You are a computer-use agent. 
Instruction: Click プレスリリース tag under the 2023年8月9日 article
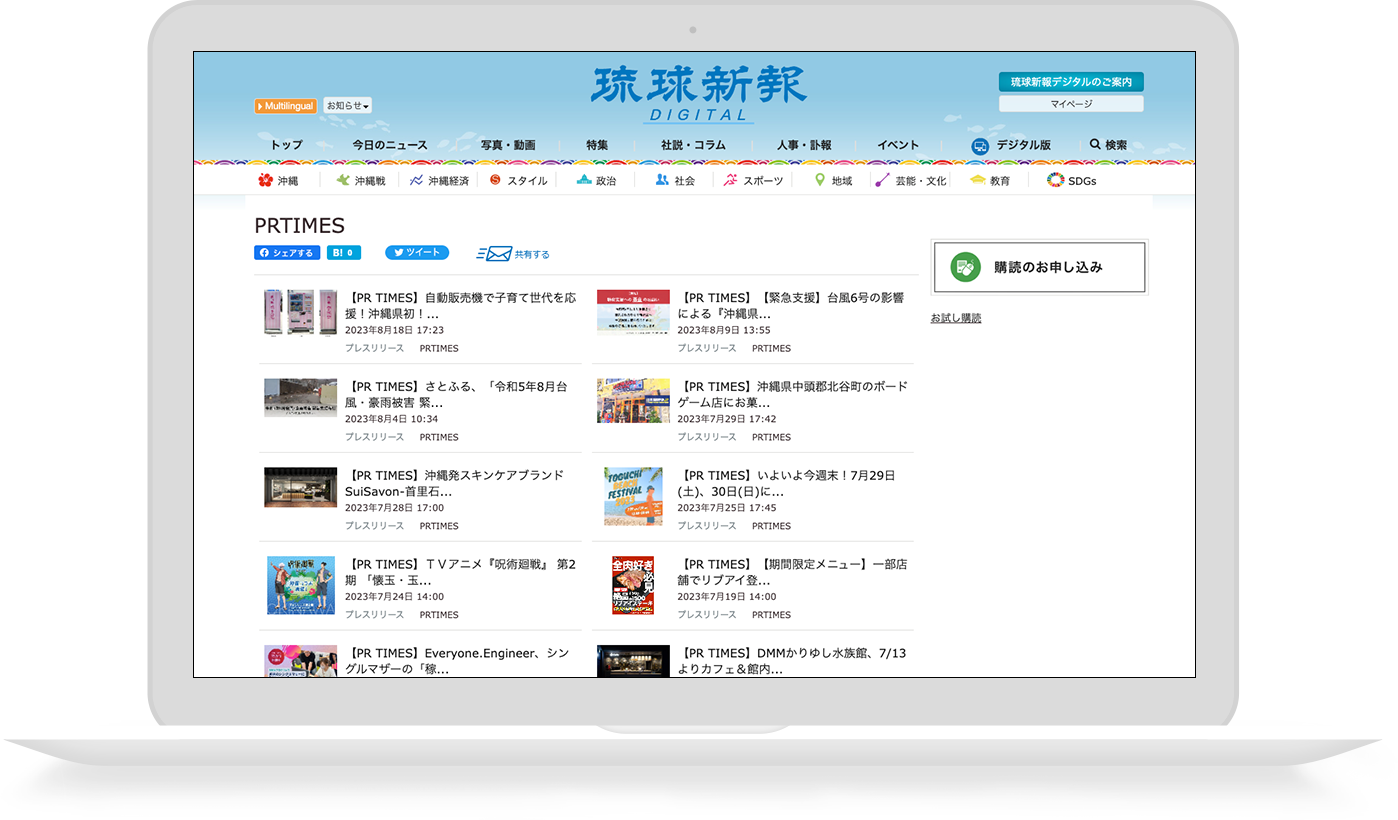pos(707,348)
